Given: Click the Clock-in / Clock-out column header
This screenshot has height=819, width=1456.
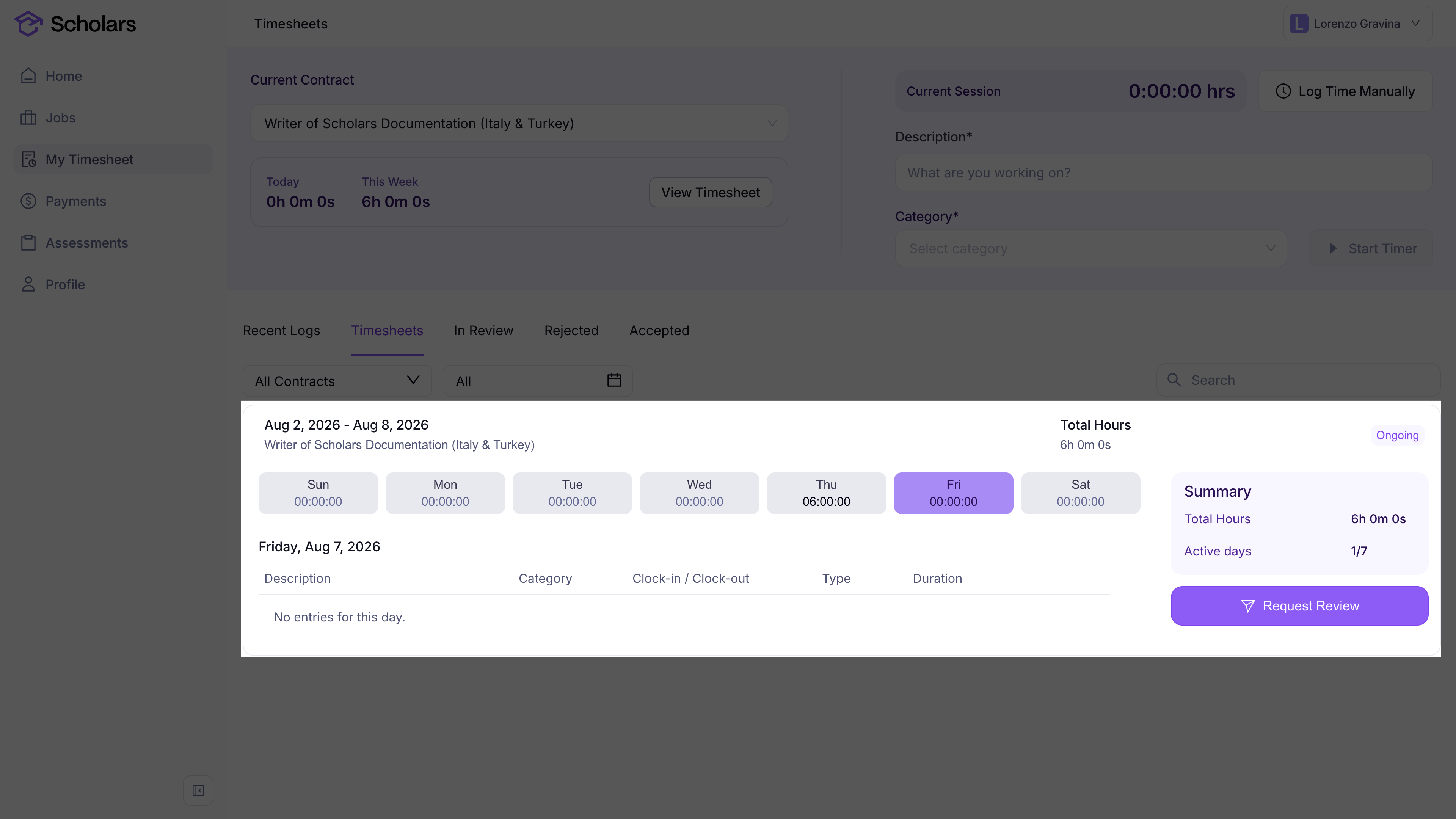Looking at the screenshot, I should (x=691, y=578).
